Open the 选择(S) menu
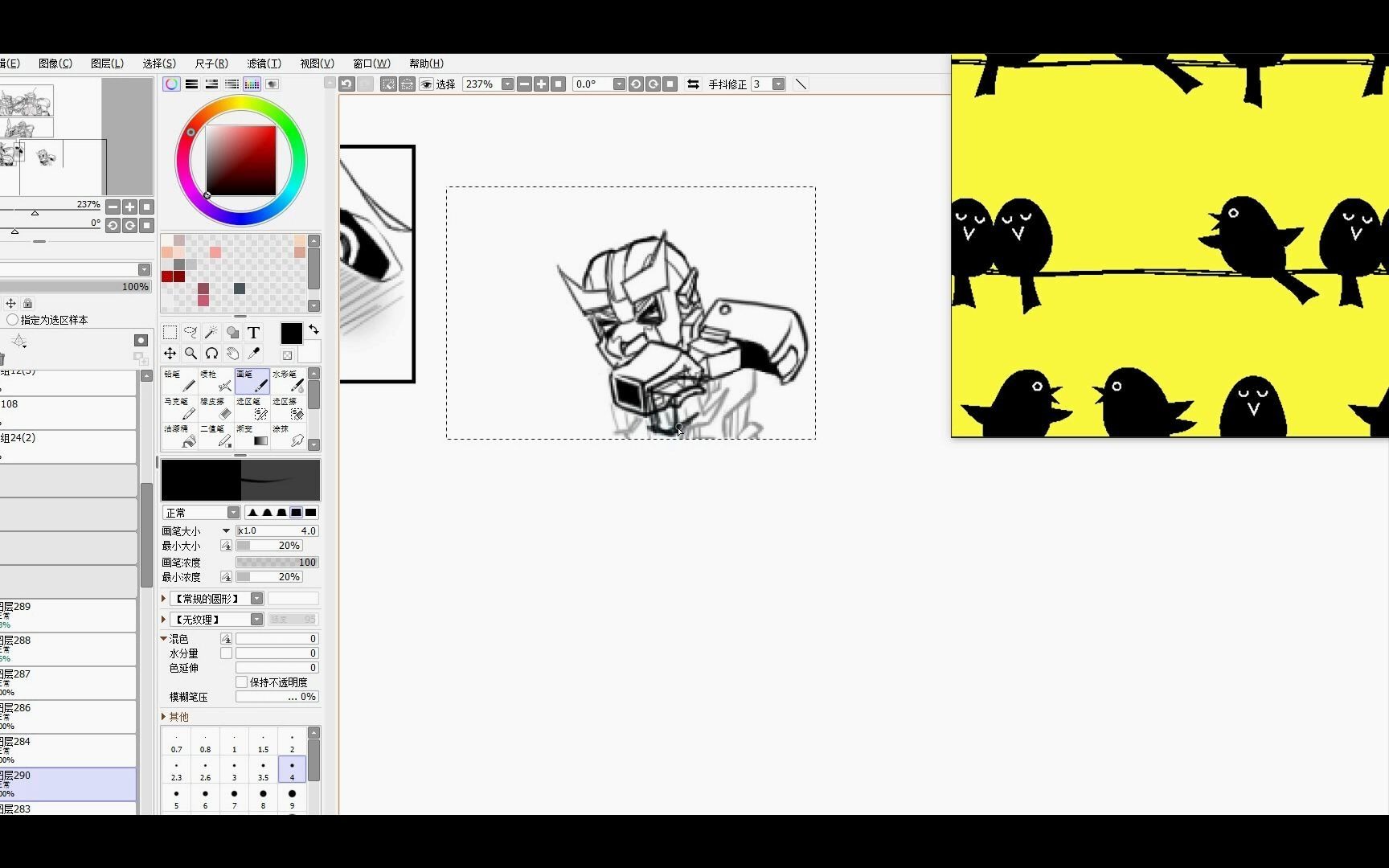 coord(159,63)
